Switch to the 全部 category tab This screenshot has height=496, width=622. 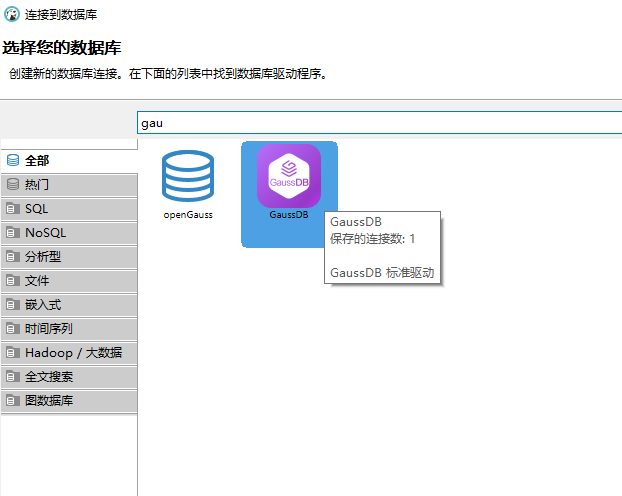coord(69,161)
